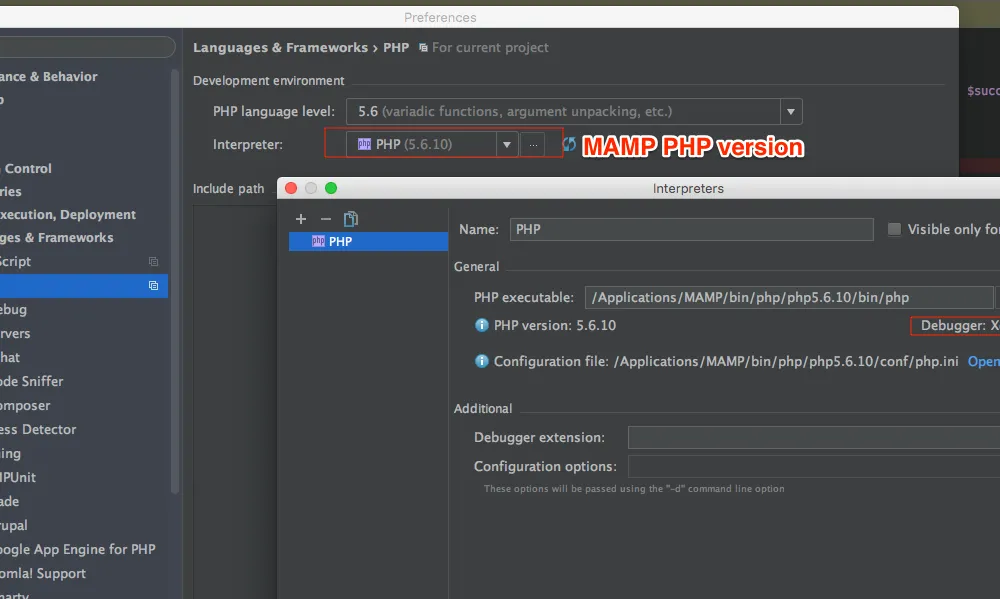Click the configuration file info icon
The image size is (1000, 599).
[481, 361]
